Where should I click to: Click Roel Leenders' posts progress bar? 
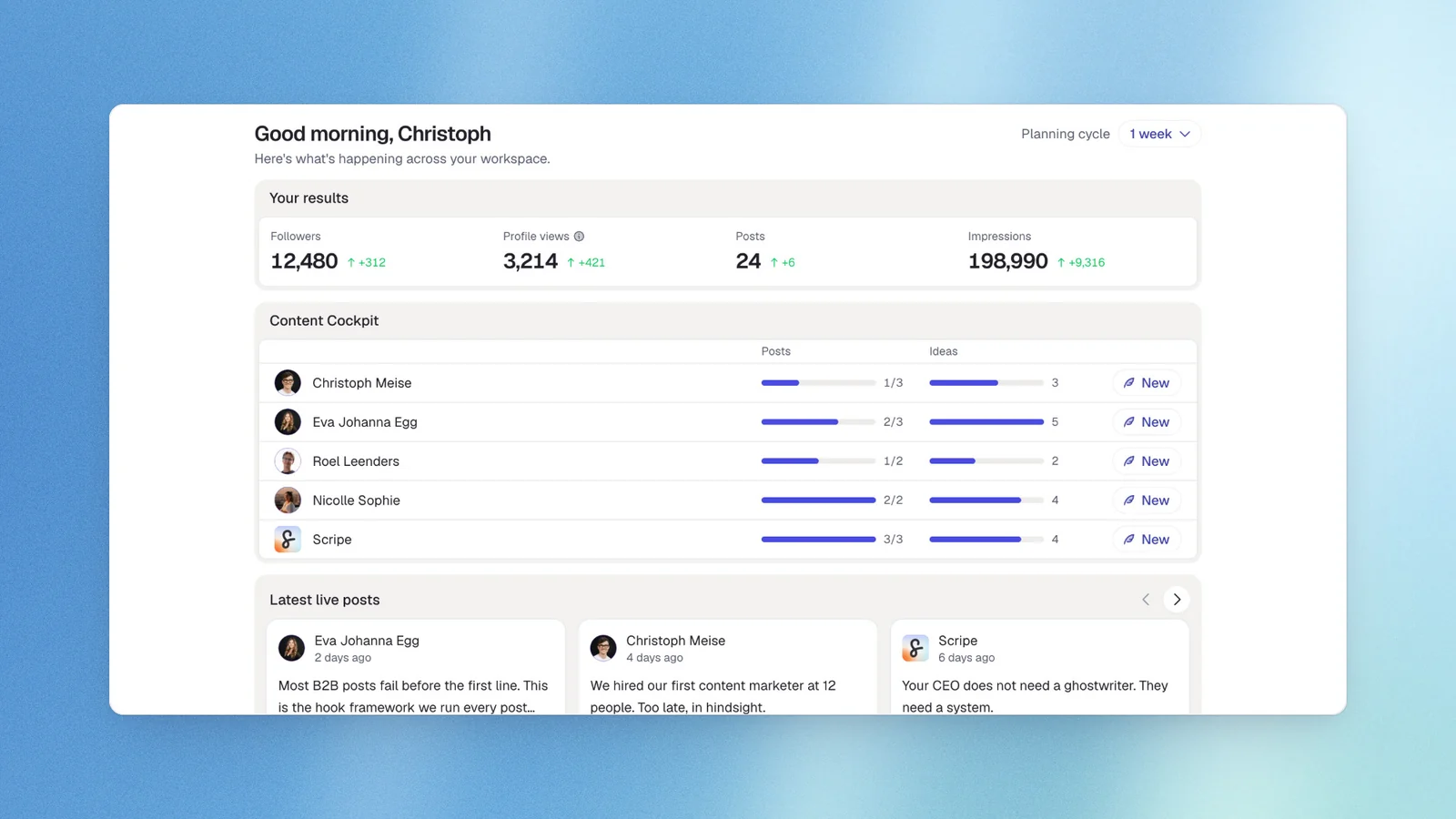pos(818,461)
